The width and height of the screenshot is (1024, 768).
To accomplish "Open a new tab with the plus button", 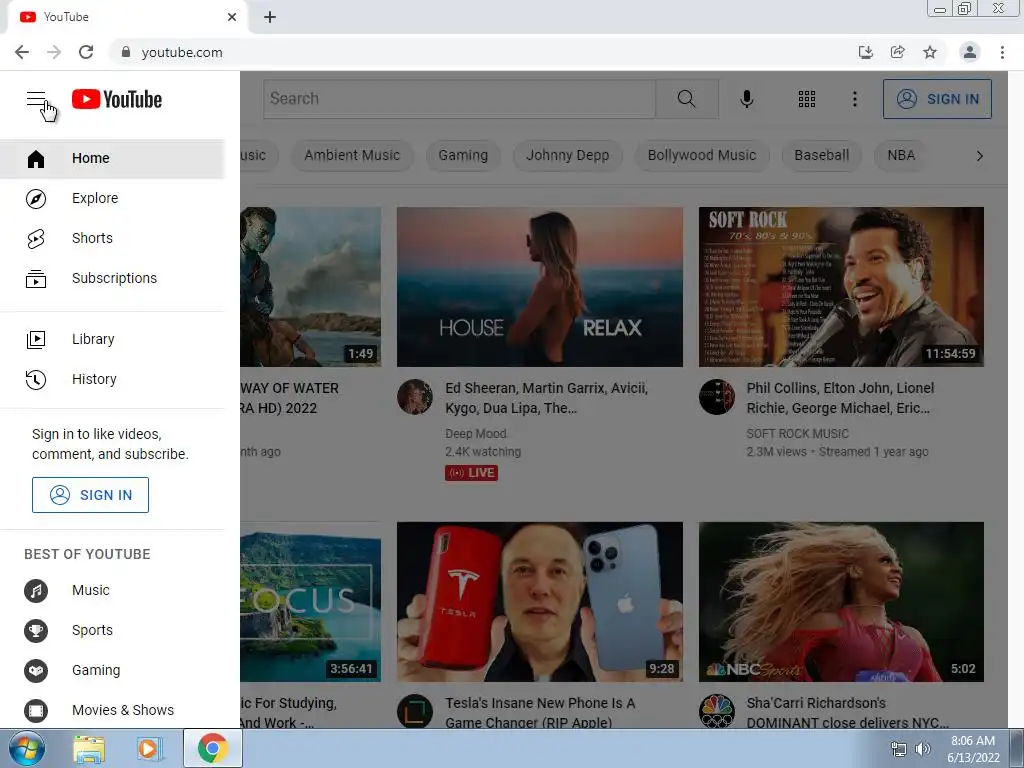I will (x=270, y=17).
